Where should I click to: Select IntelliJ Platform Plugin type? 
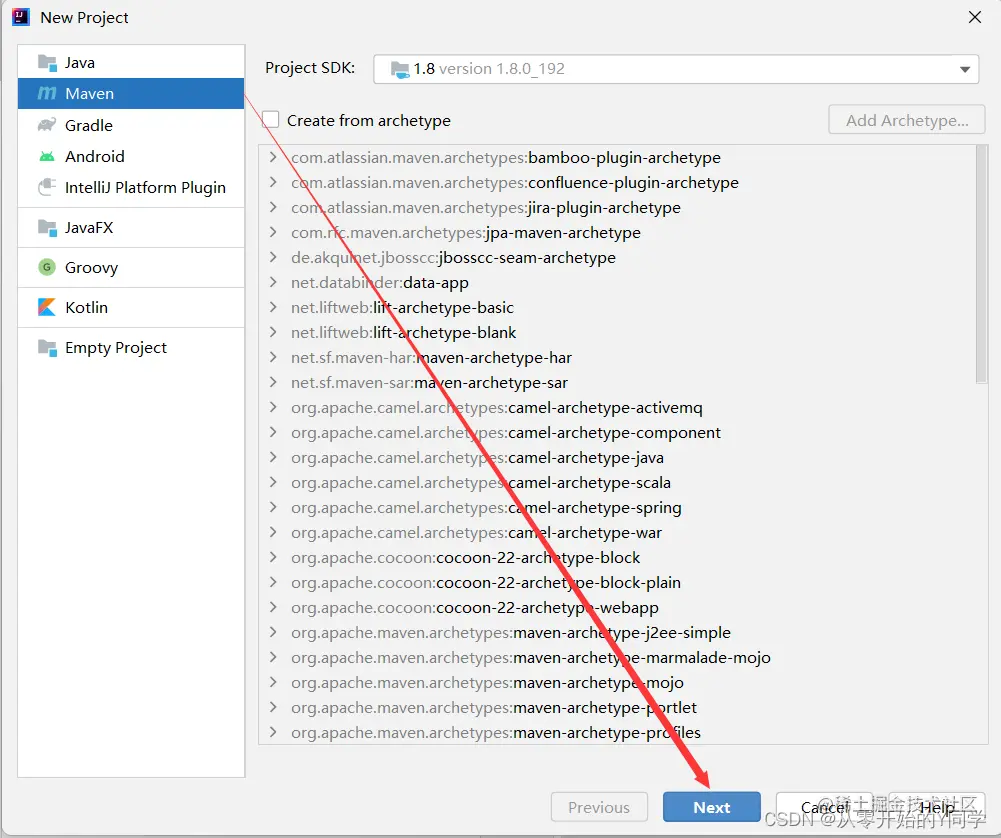coord(131,187)
